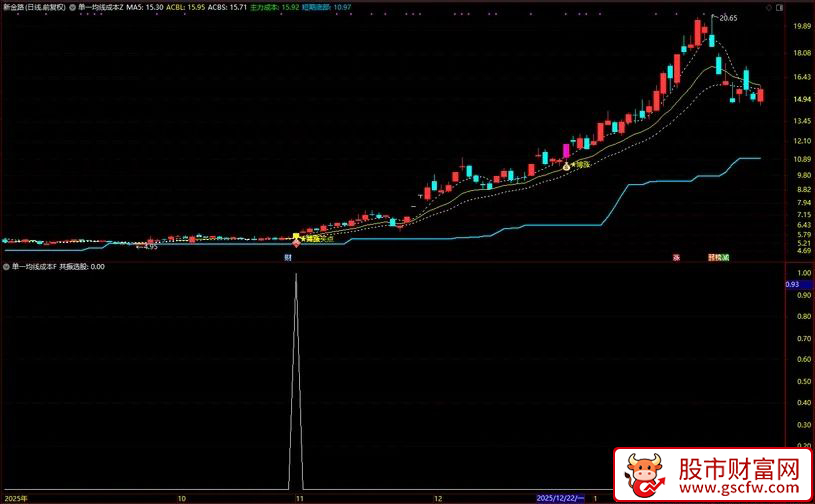Click the green 主力成本 15.92 value
This screenshot has height=504, width=815.
(x=274, y=8)
